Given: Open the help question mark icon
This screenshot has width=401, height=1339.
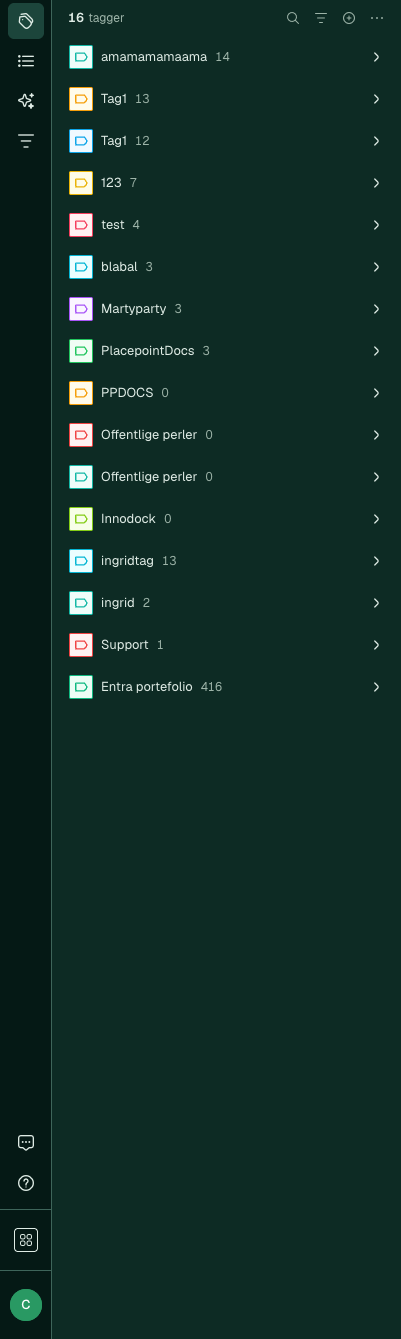Looking at the screenshot, I should click(26, 1183).
